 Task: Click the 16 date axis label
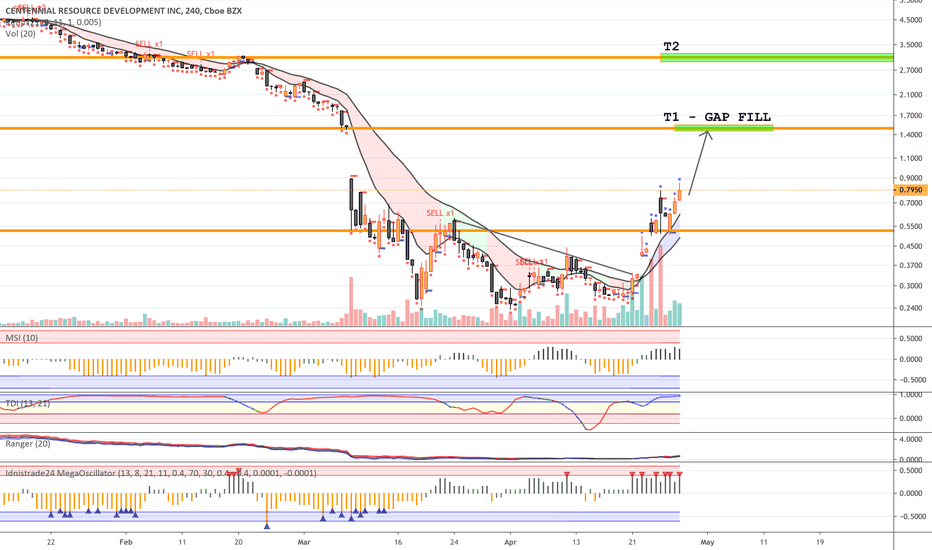point(398,542)
